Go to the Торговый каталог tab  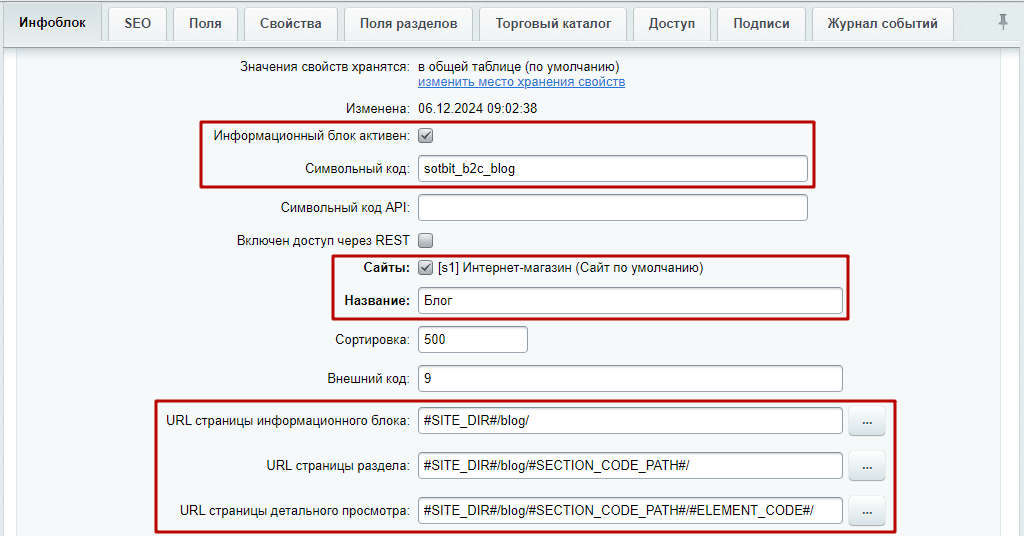click(553, 24)
